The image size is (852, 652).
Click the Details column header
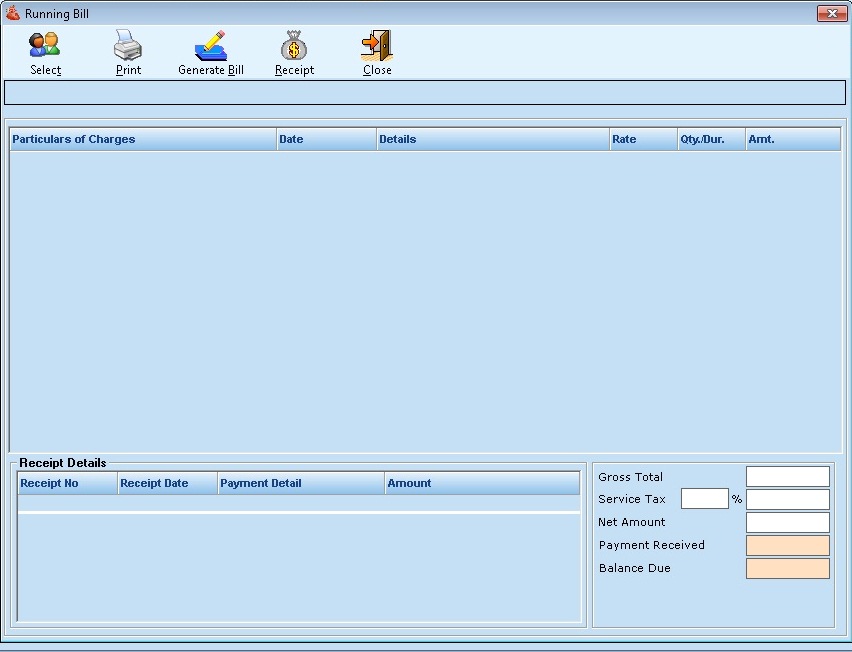click(492, 139)
